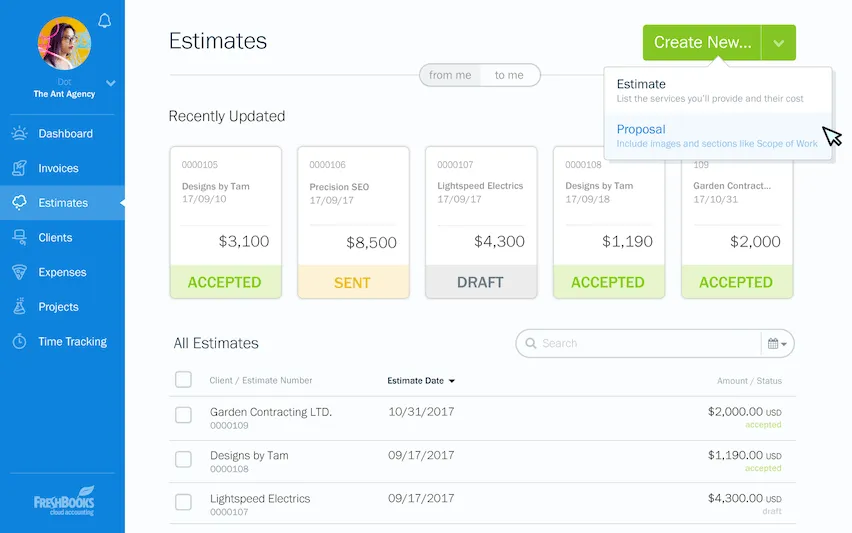Viewport: 852px width, 533px height.
Task: Open the Dashboard icon in sidebar
Action: coord(19,134)
